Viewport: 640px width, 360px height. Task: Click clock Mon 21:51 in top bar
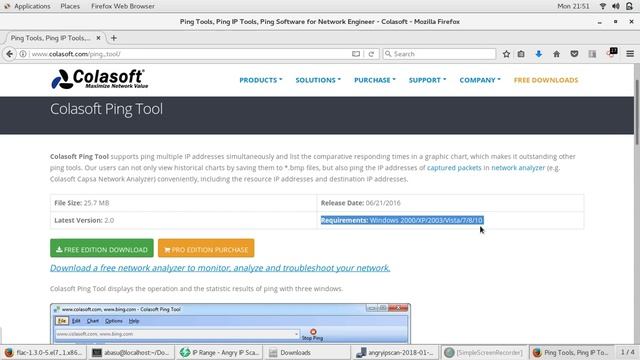[x=573, y=6]
